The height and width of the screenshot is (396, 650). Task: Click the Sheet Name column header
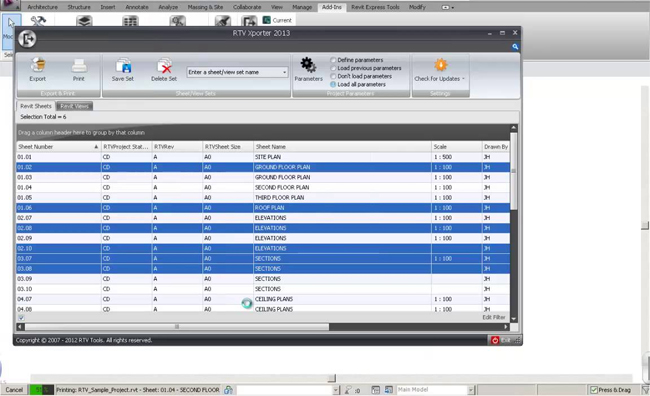(342, 147)
